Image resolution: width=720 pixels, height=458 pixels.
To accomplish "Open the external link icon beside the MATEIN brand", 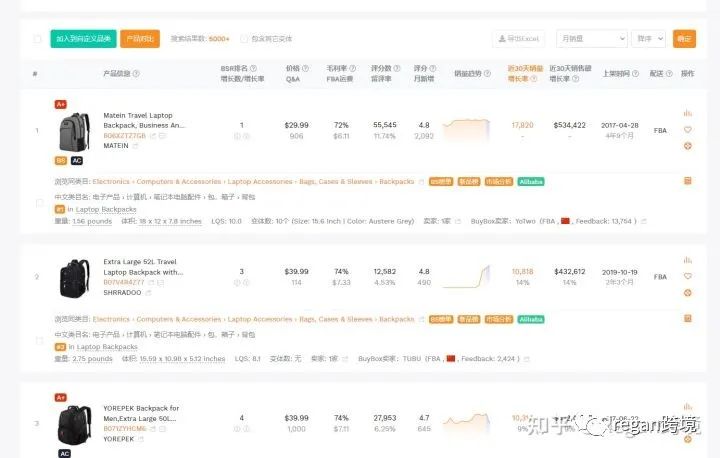I will pyautogui.click(x=135, y=146).
